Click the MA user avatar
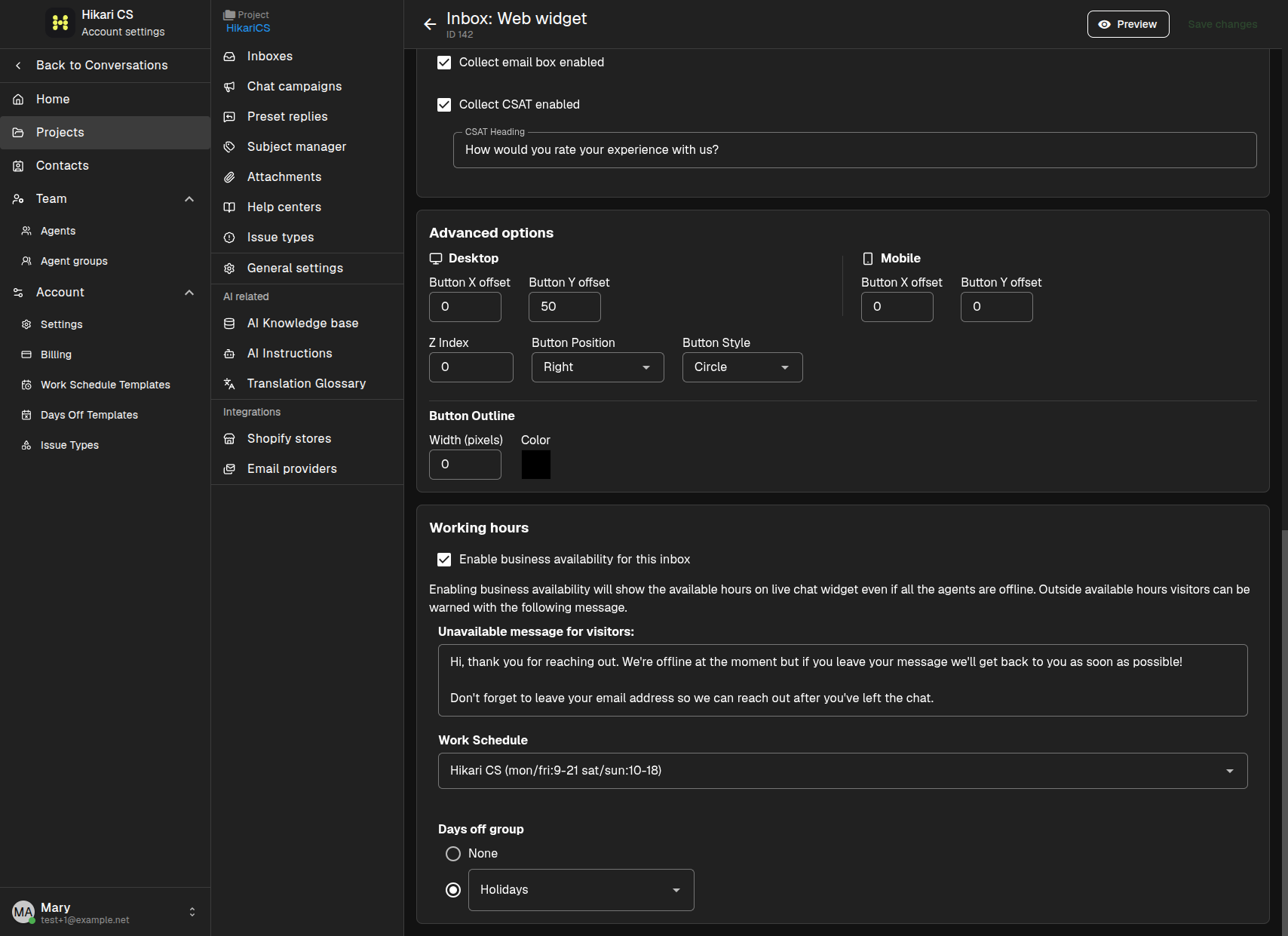Image resolution: width=1288 pixels, height=936 pixels. (x=23, y=912)
